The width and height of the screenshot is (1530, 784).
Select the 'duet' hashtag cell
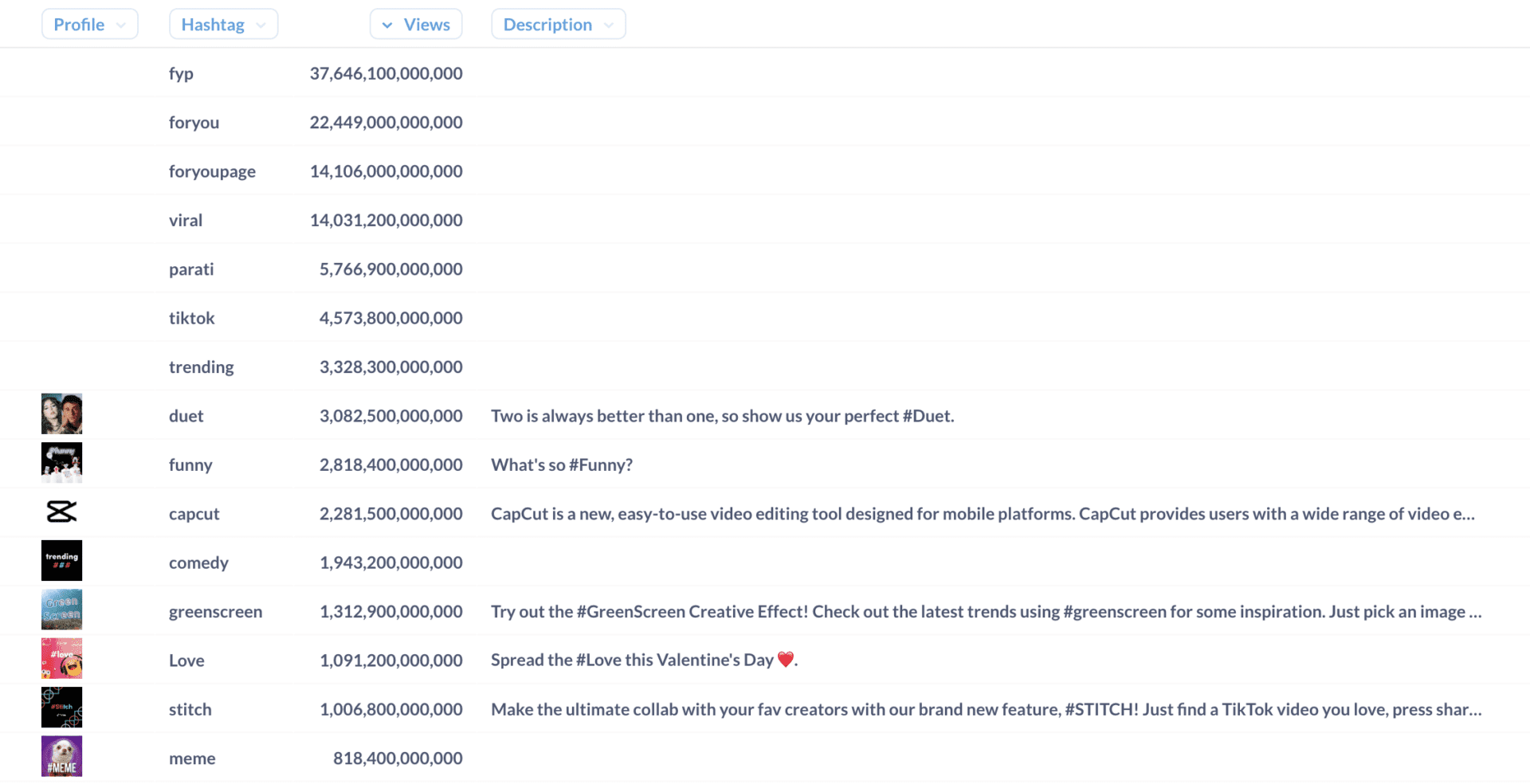click(x=186, y=416)
